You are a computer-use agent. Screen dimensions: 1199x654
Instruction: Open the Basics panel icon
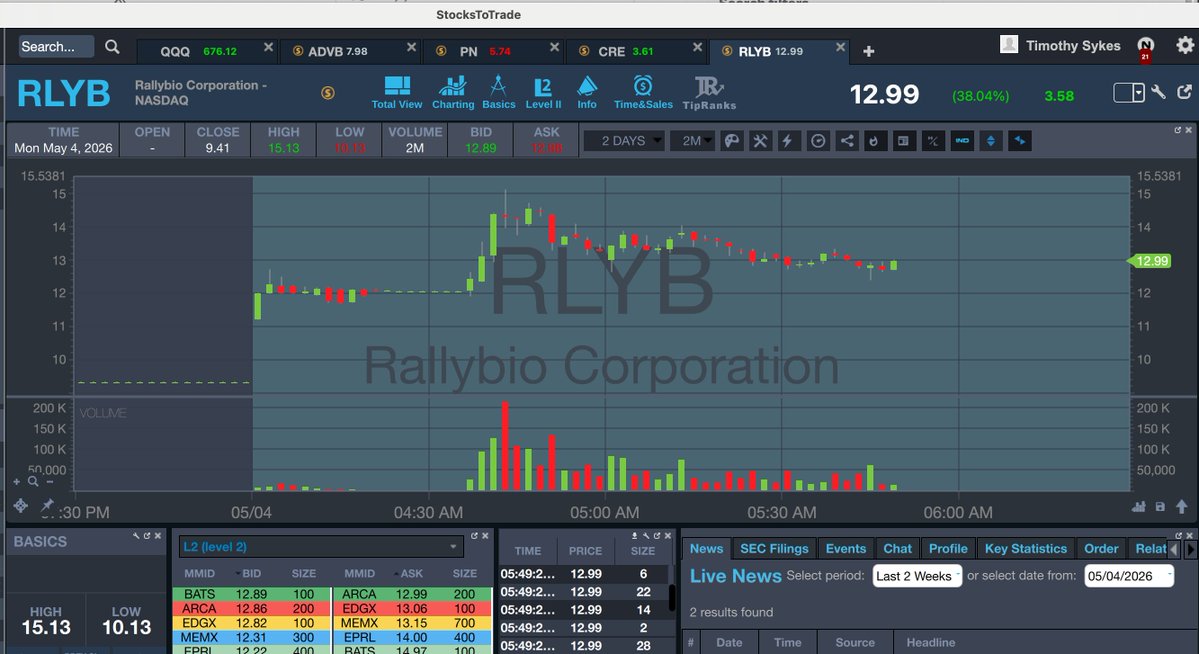click(x=499, y=93)
